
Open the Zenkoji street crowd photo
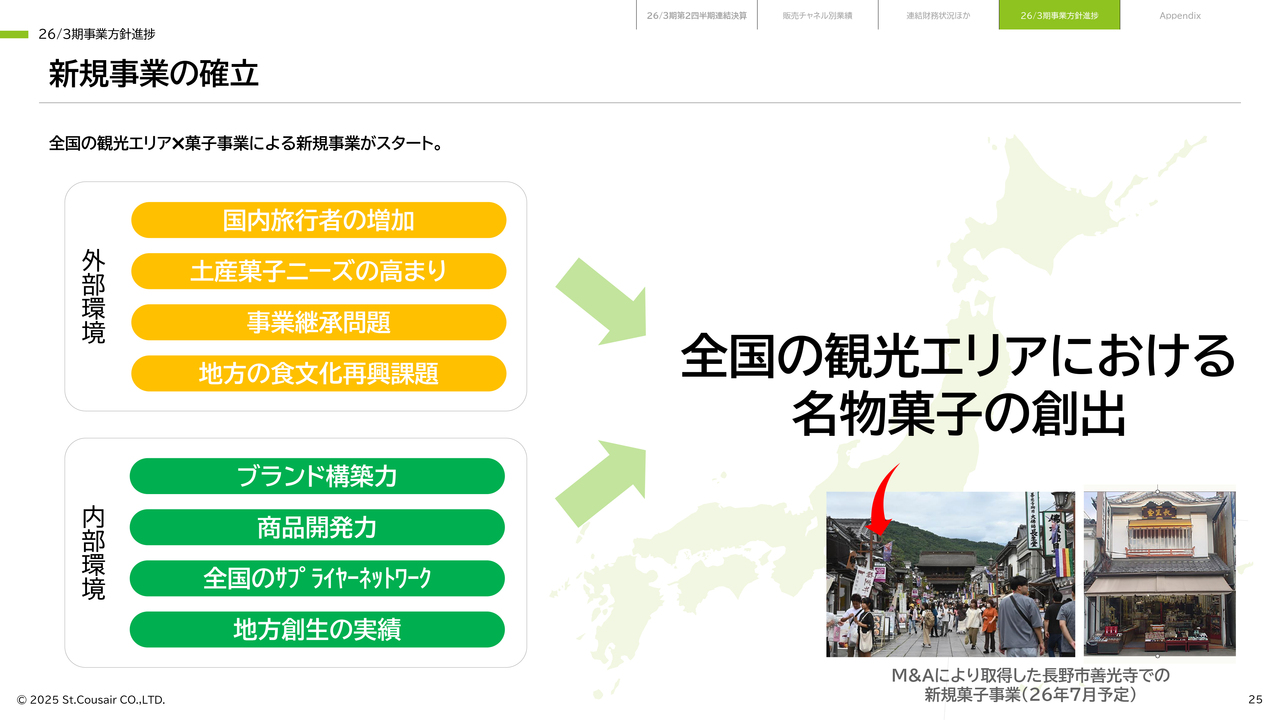pos(950,574)
